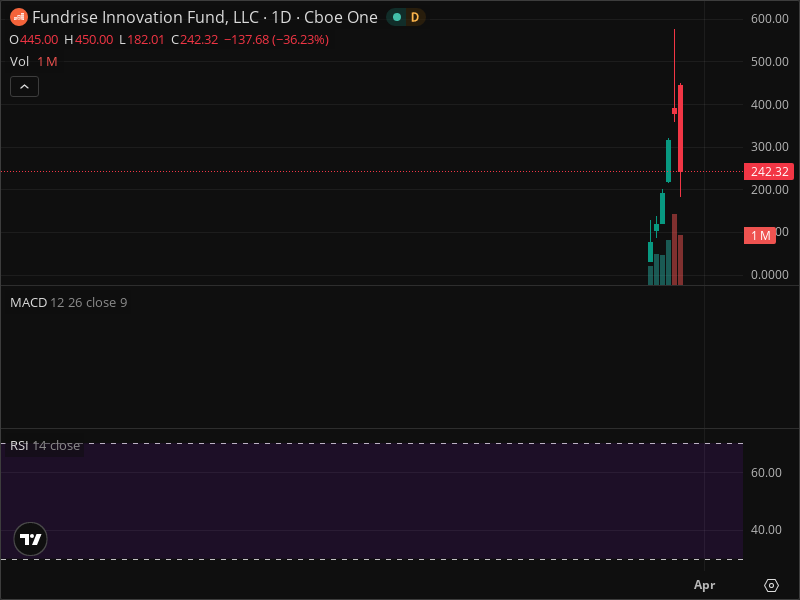Image resolution: width=800 pixels, height=600 pixels.
Task: Select the Vol indicator label
Action: (19, 62)
